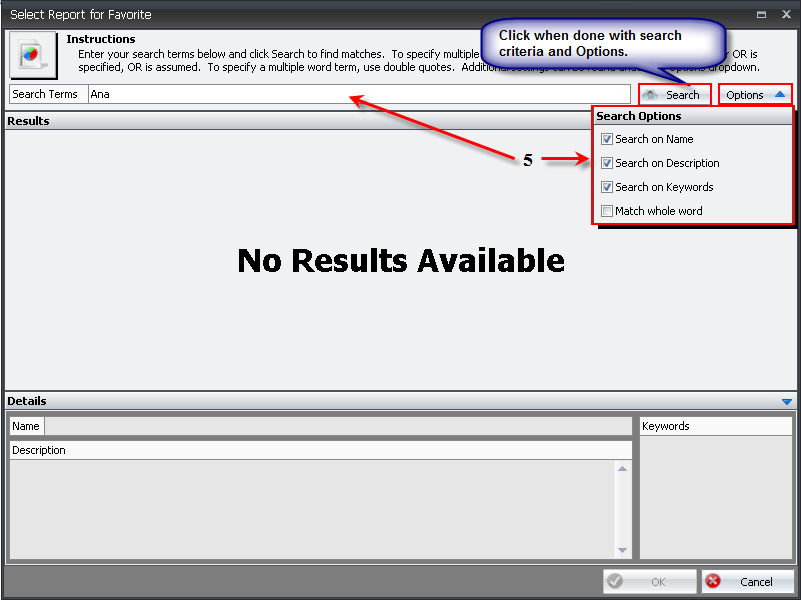Click into the Search Terms input field
801x600 pixels.
358,94
